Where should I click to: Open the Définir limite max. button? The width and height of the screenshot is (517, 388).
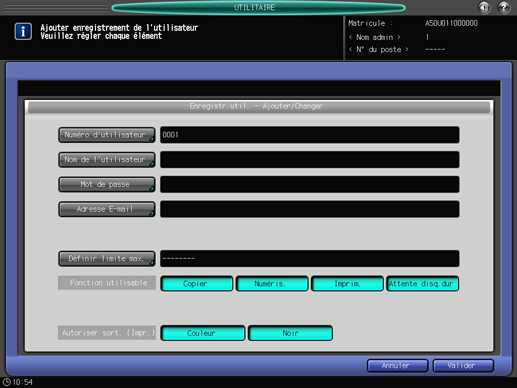click(x=107, y=259)
